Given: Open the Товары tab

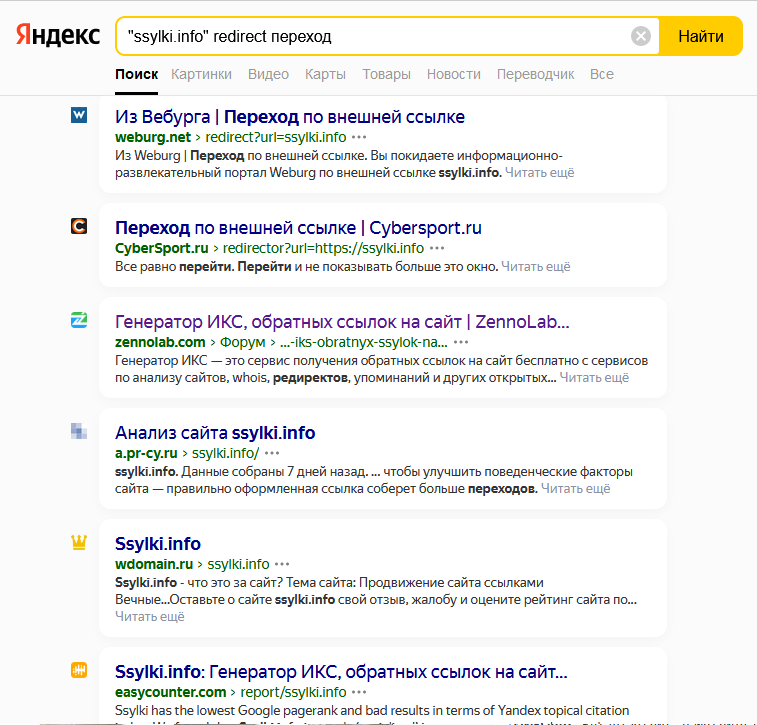Looking at the screenshot, I should point(386,74).
